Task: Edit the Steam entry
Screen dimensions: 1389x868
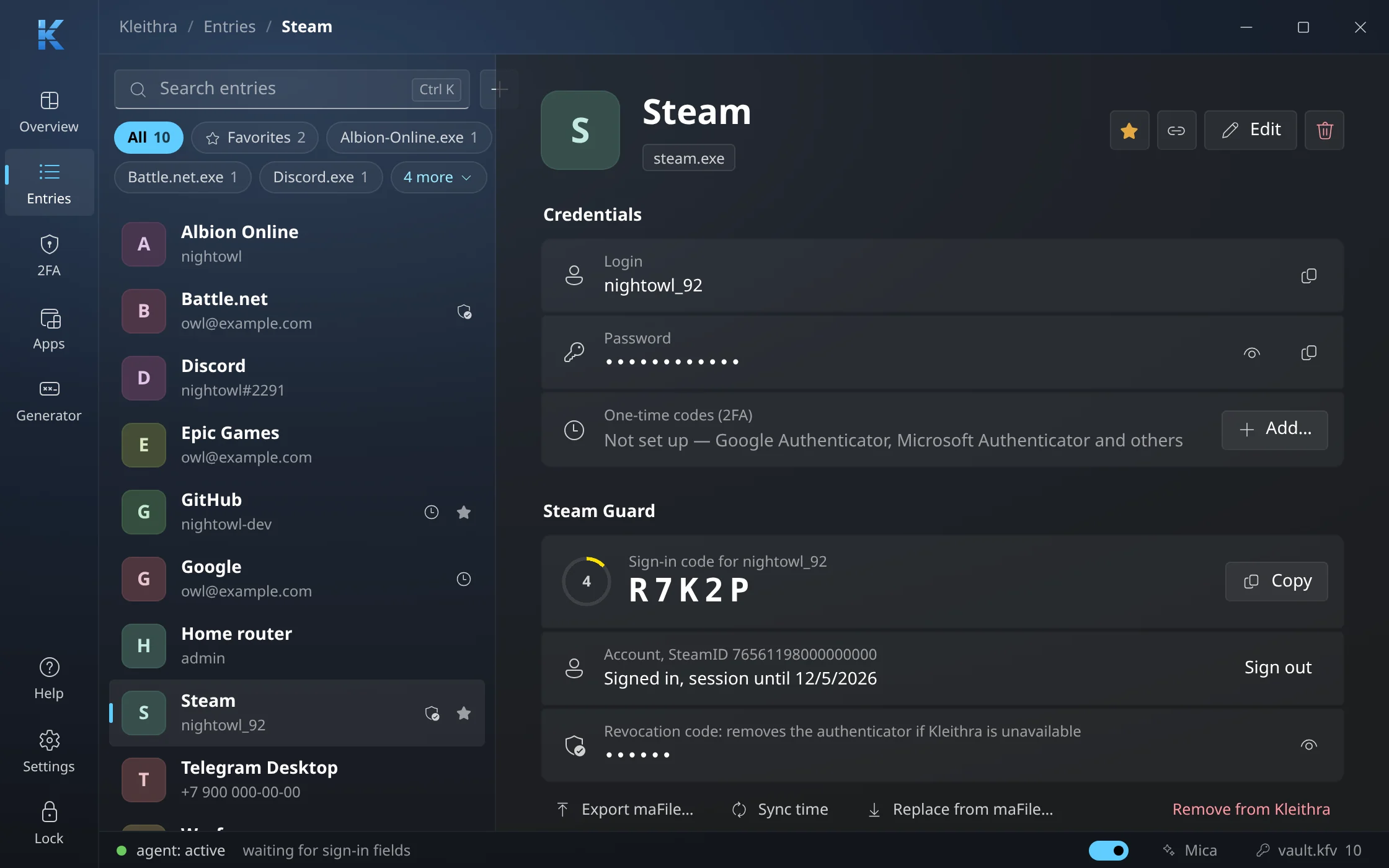Action: [1250, 130]
